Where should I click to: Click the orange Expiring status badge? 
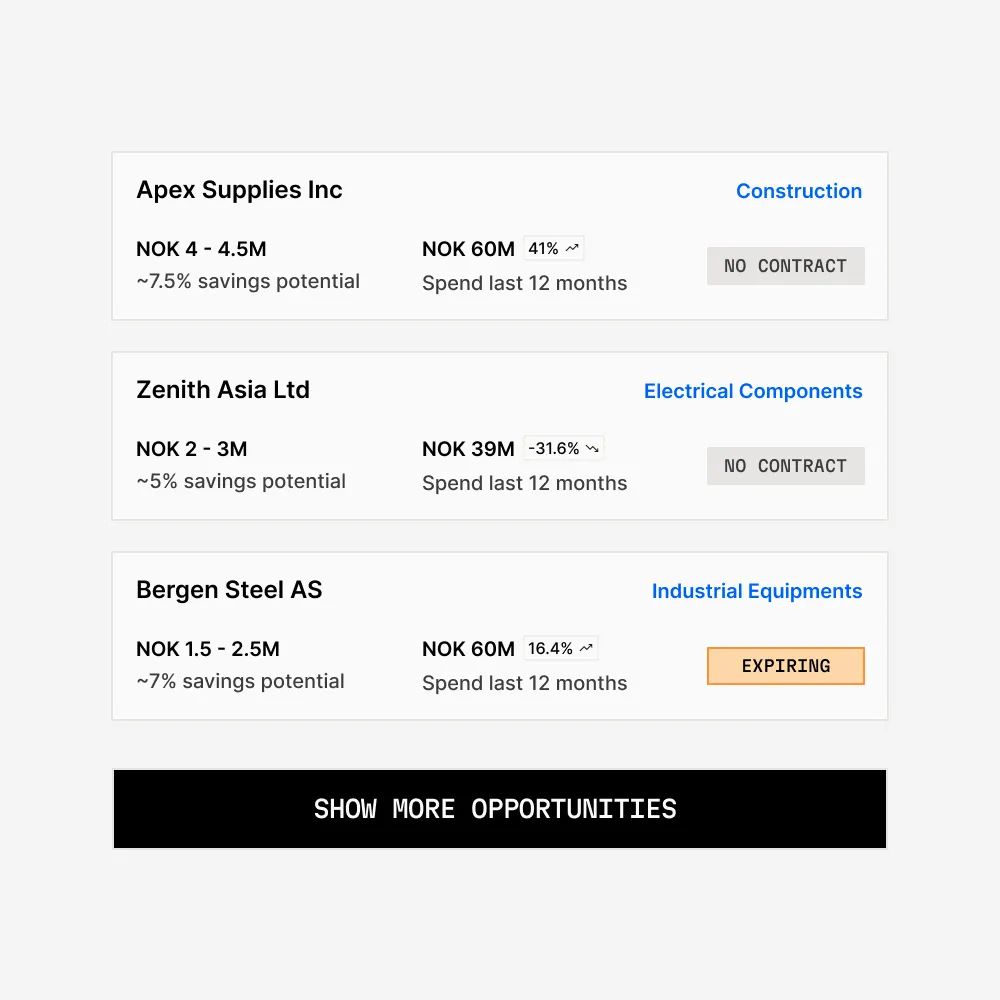pos(785,666)
